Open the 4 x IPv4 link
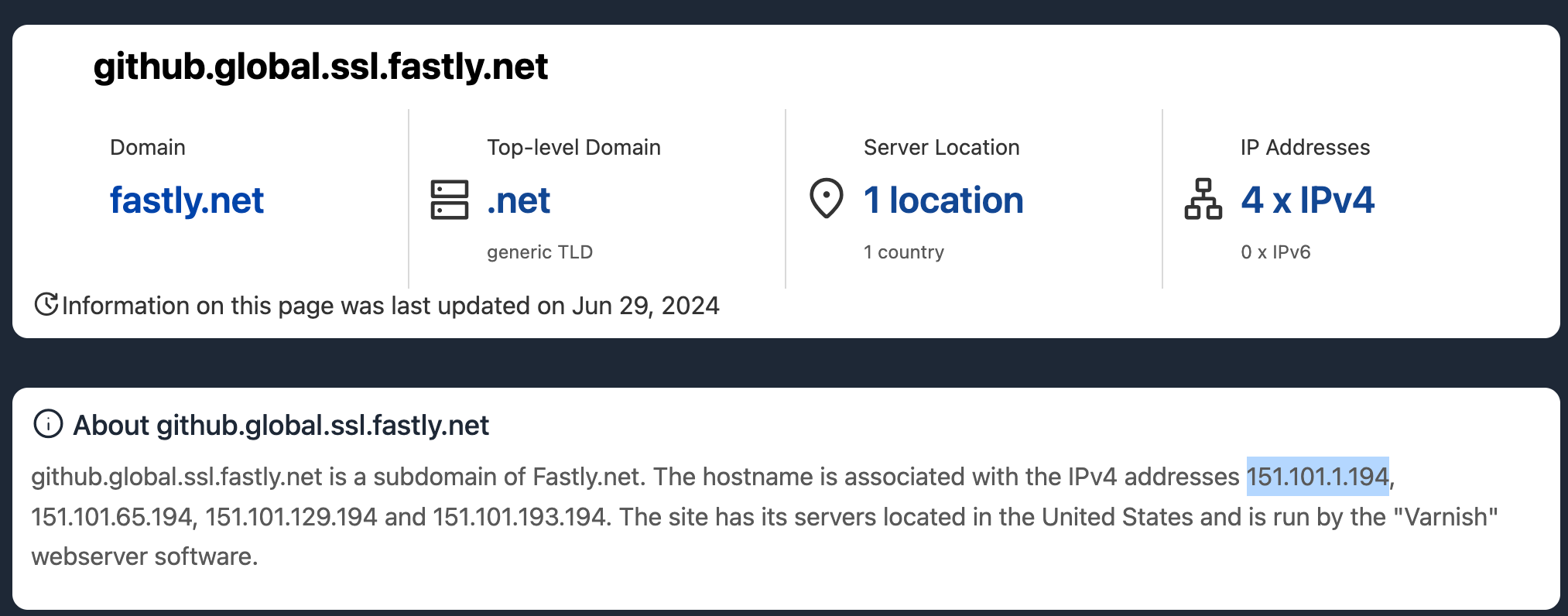 (1307, 200)
